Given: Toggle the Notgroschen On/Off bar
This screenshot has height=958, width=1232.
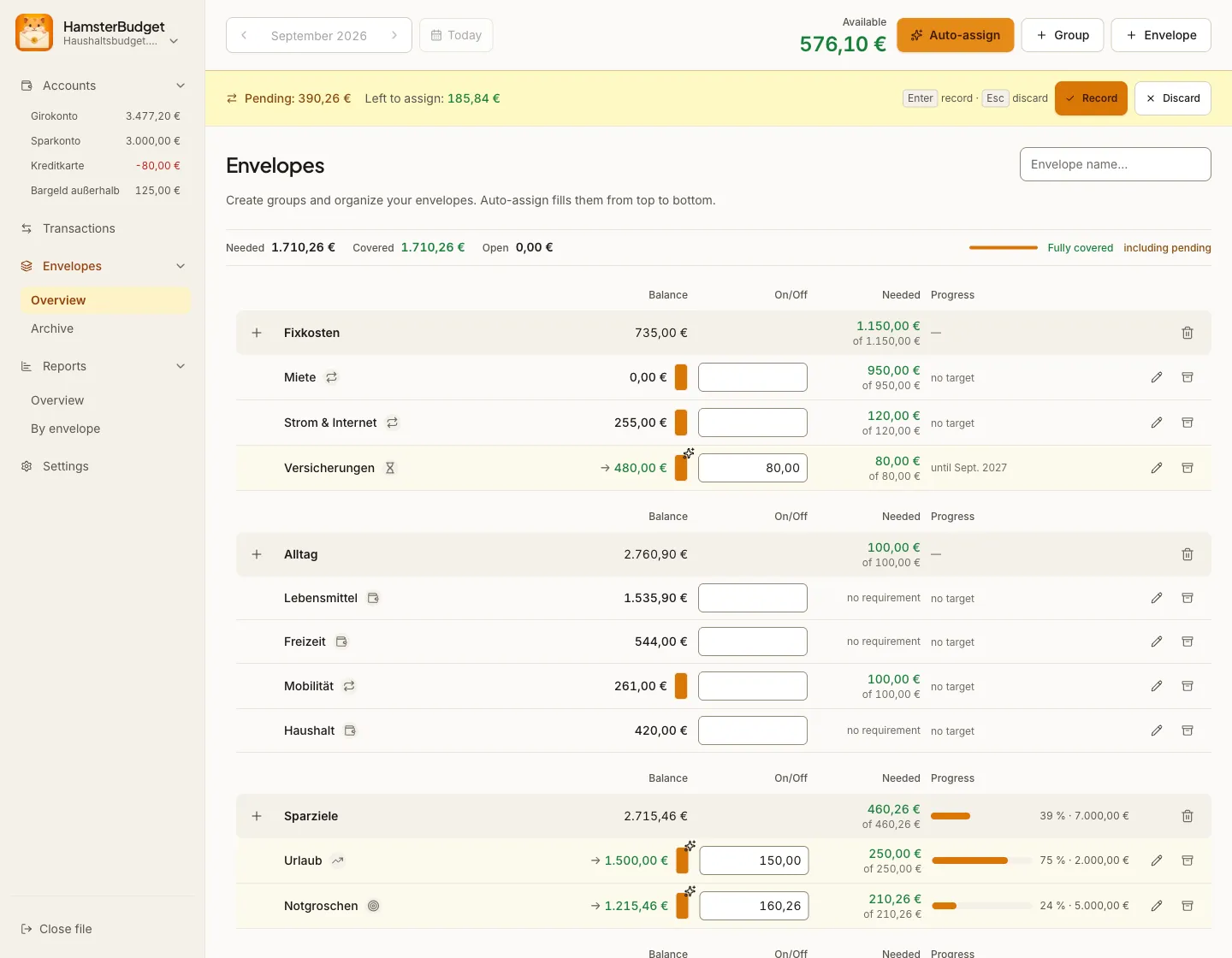Looking at the screenshot, I should pyautogui.click(x=682, y=906).
